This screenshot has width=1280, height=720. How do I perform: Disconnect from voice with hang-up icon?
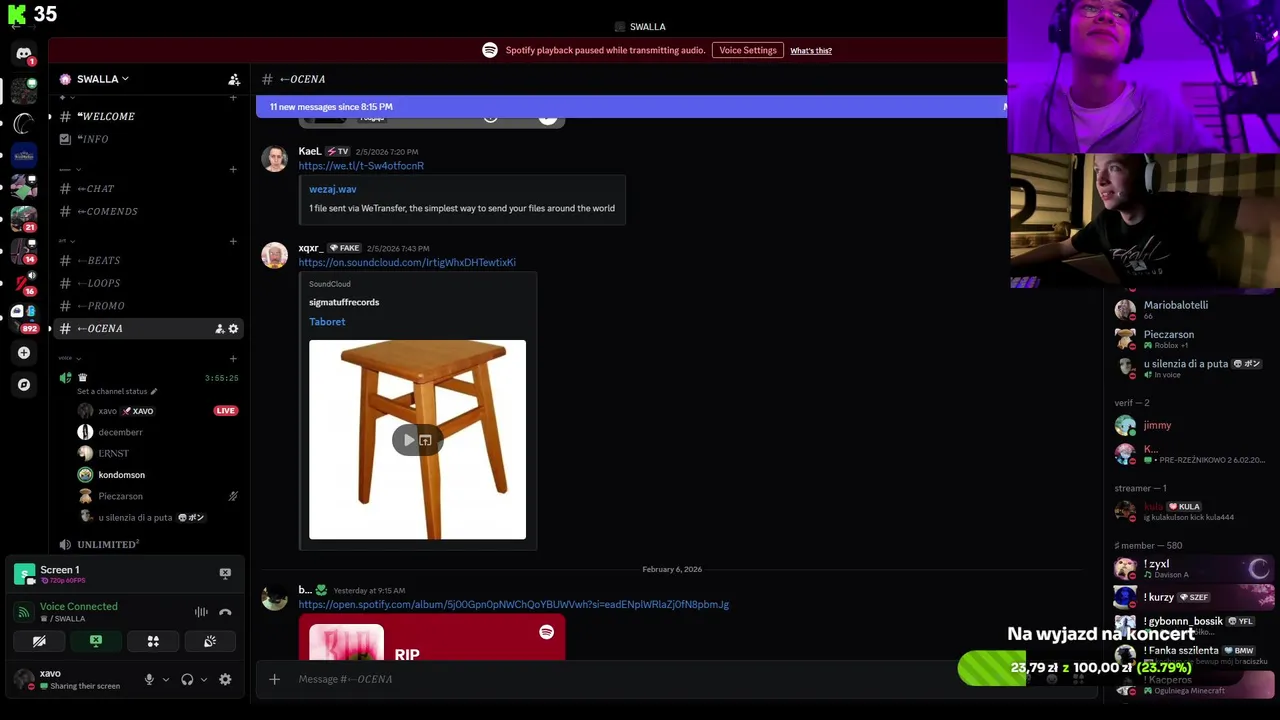click(x=225, y=612)
